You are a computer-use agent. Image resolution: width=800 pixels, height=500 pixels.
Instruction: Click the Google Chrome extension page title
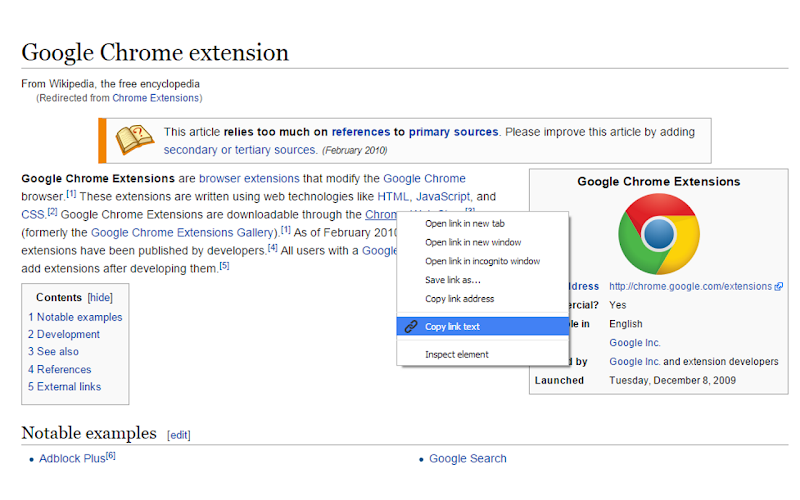[x=155, y=53]
